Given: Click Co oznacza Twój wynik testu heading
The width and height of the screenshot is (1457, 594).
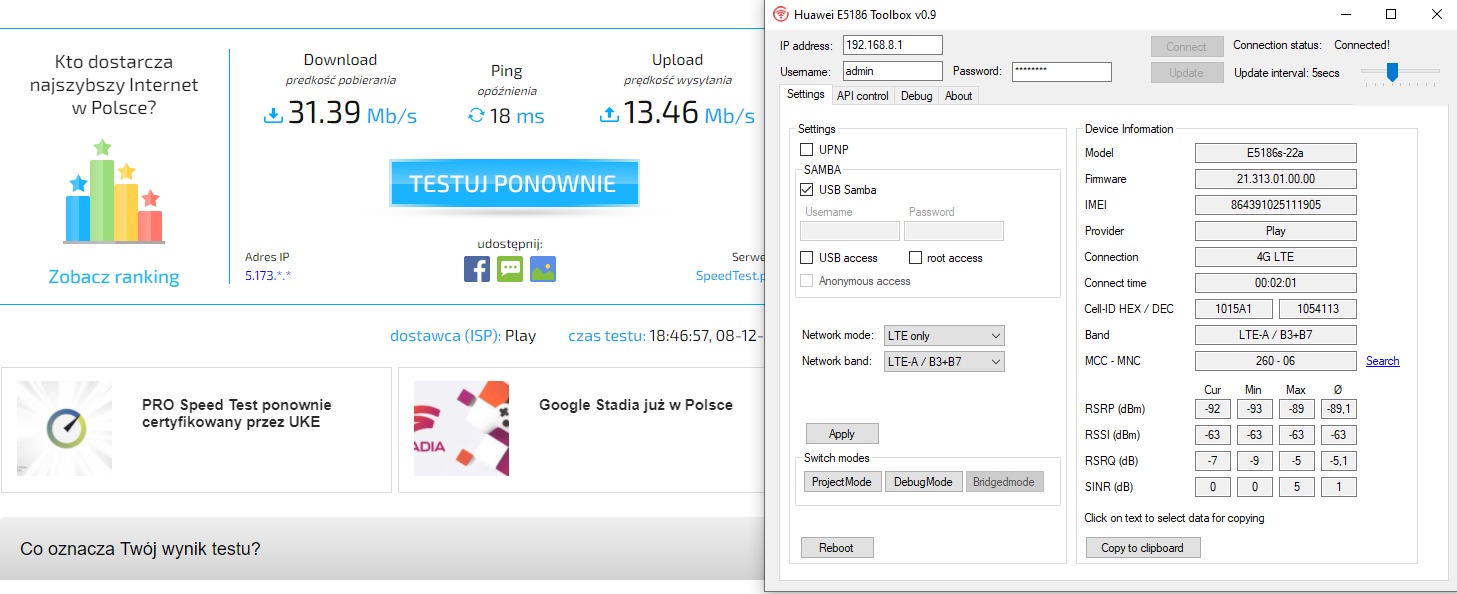Looking at the screenshot, I should click(140, 549).
